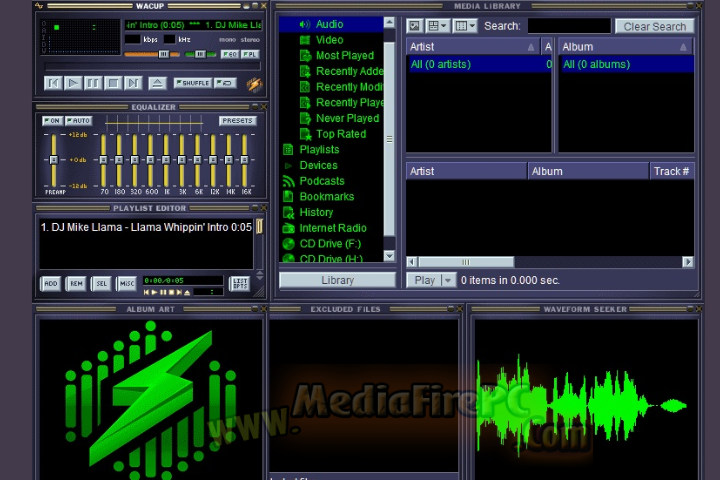Turn equalizer ON toggle
The image size is (720, 480).
pyautogui.click(x=52, y=121)
